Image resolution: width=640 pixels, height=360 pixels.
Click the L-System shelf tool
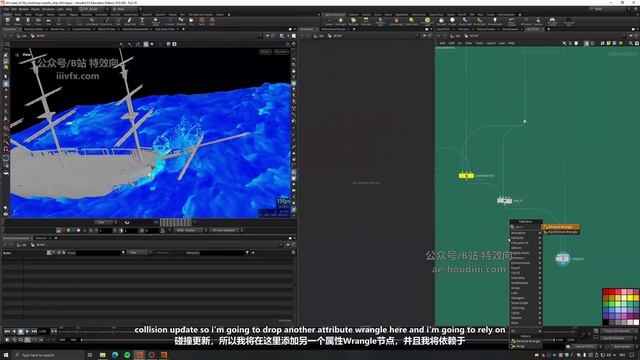tap(170, 21)
